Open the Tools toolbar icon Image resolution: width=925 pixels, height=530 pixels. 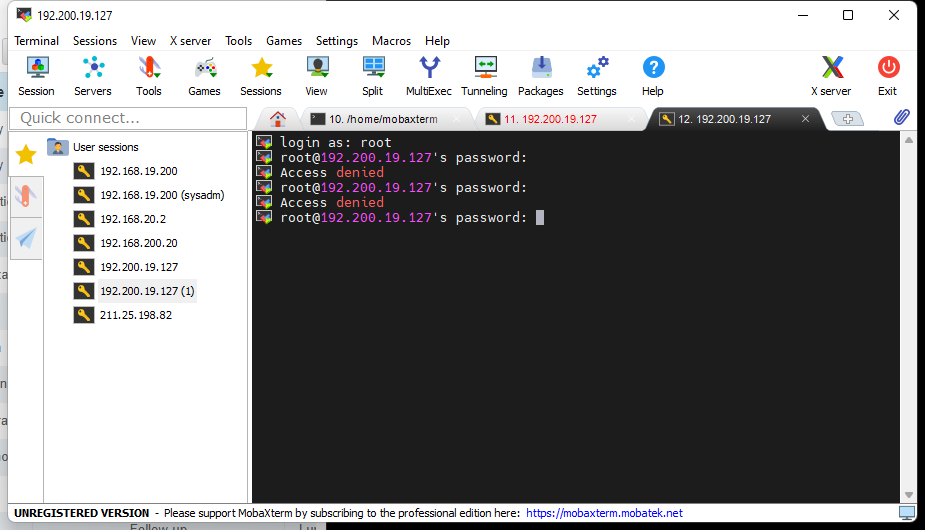pos(149,75)
